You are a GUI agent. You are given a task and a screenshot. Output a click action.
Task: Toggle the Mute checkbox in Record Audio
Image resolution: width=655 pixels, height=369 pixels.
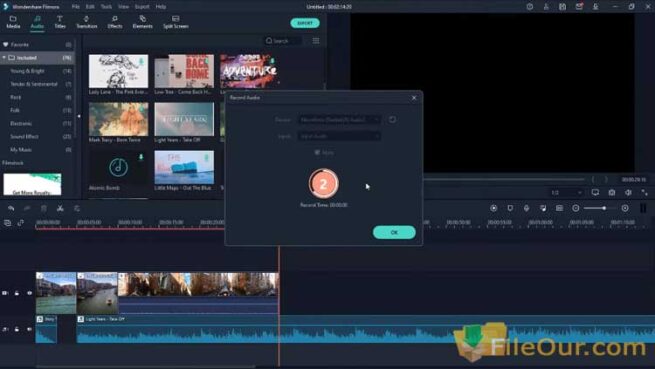tap(317, 153)
